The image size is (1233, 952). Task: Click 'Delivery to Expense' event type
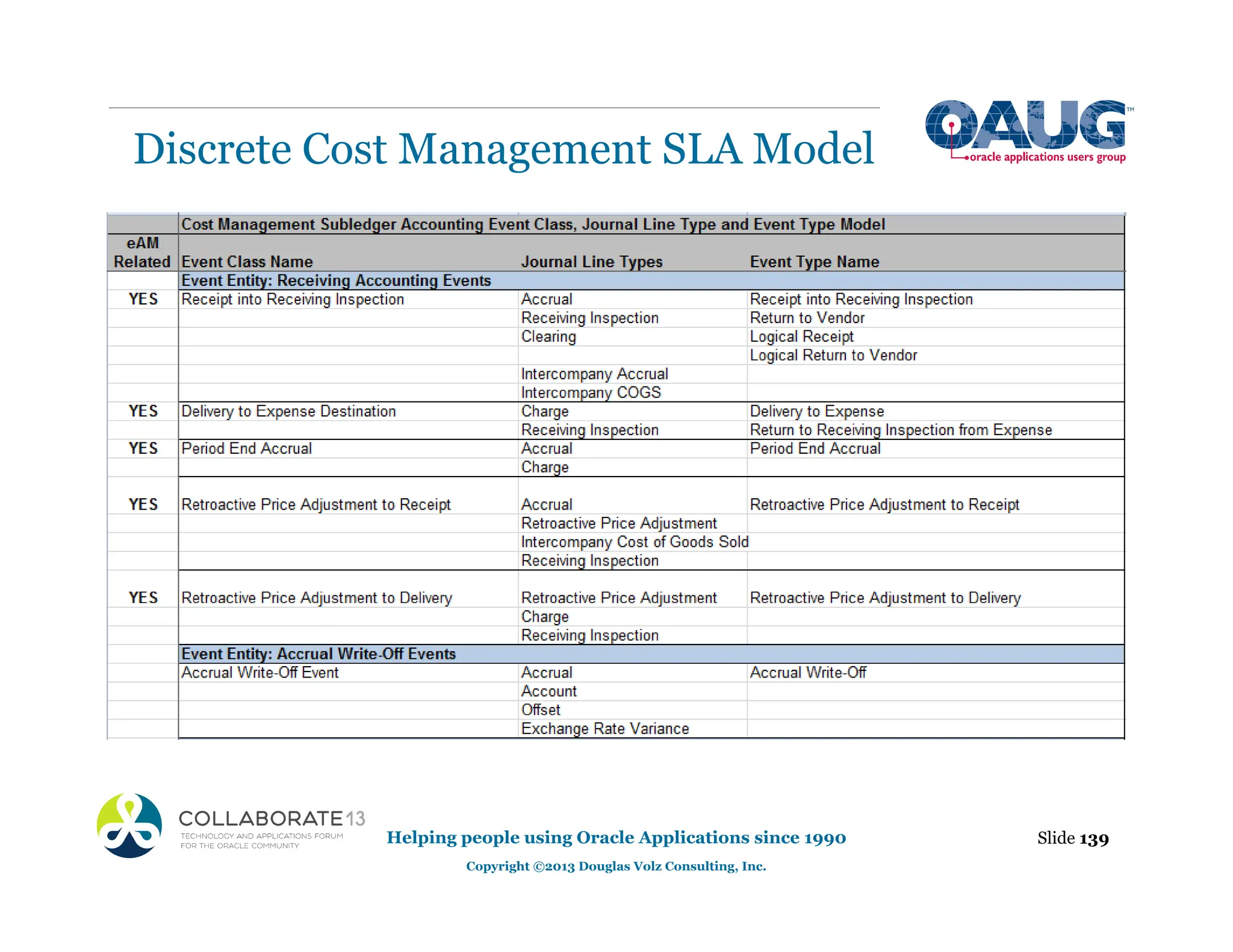817,412
